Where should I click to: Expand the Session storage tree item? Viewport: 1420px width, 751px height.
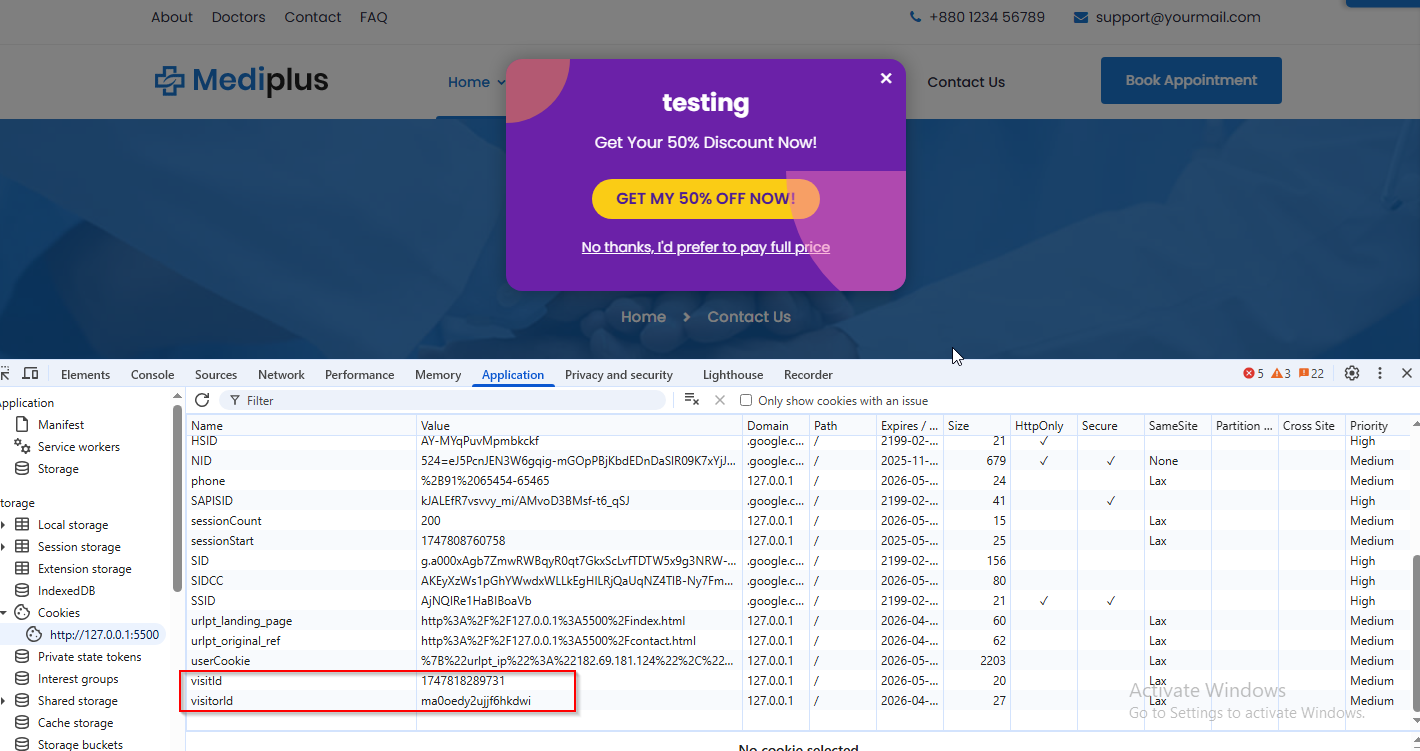point(4,547)
